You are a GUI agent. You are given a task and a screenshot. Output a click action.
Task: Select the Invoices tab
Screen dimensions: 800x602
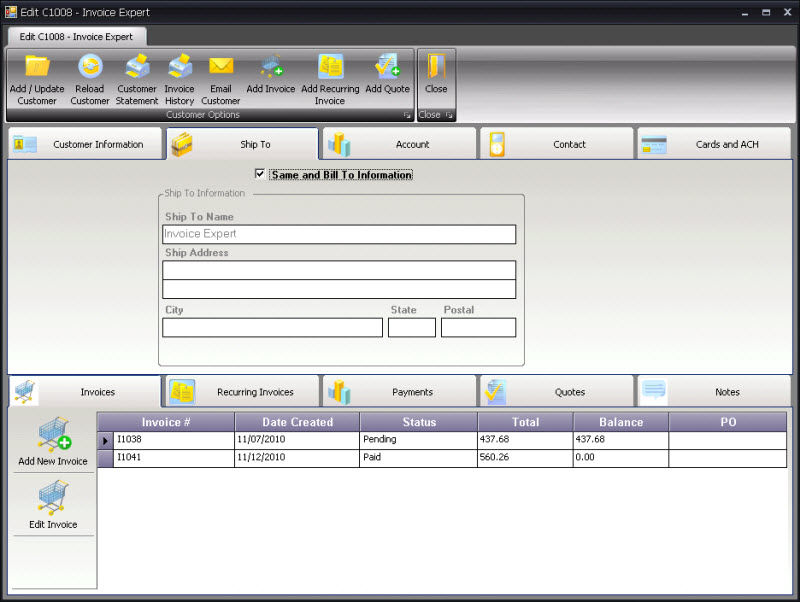pyautogui.click(x=85, y=392)
